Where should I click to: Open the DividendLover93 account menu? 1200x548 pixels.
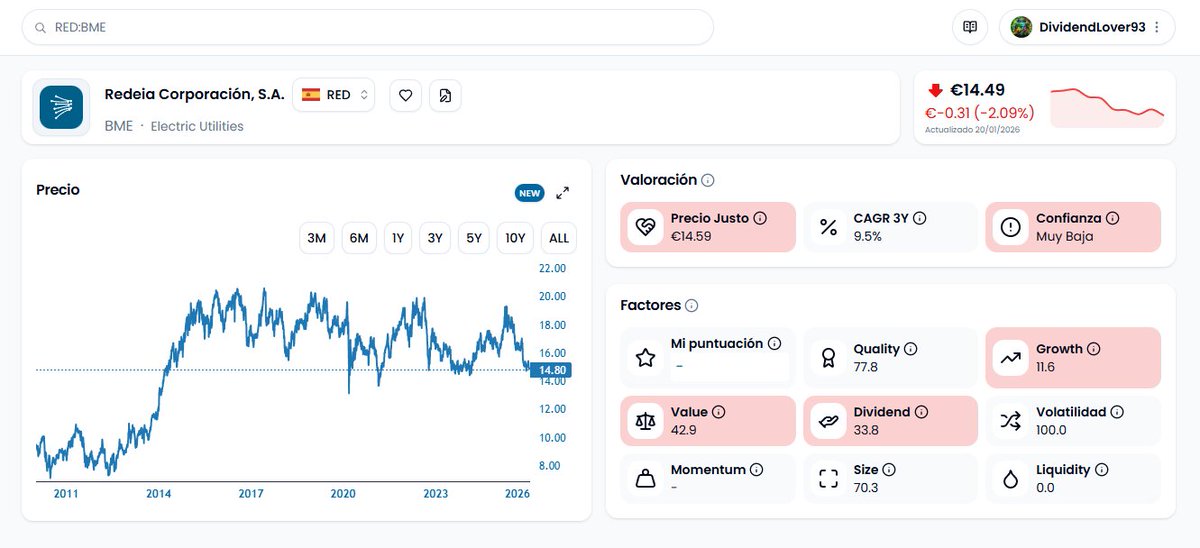(1087, 27)
